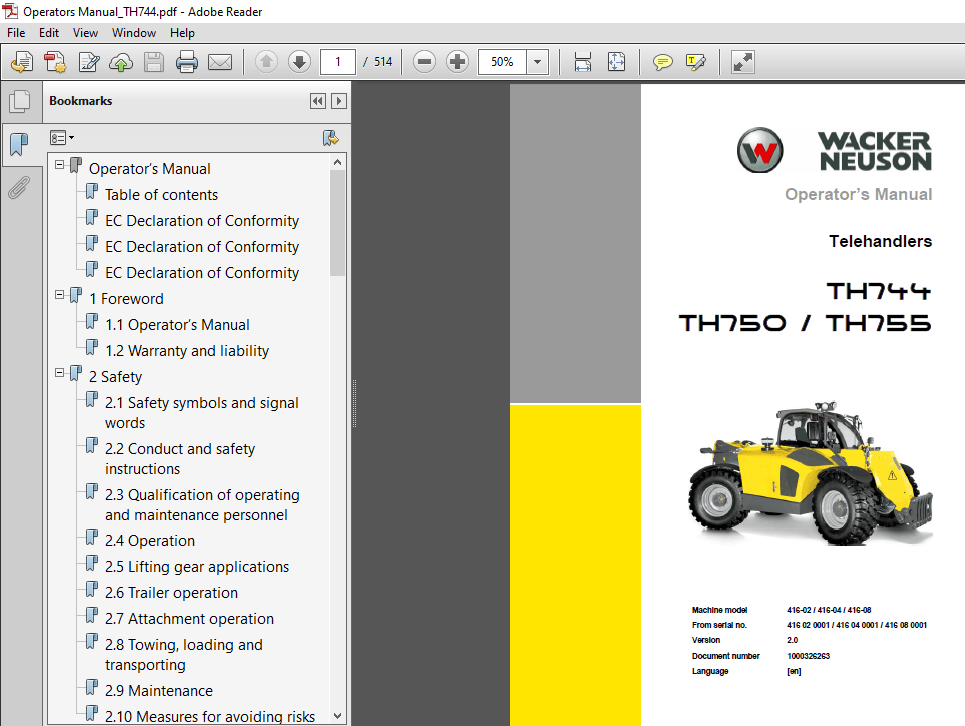Collapse the Bookmarks pane with double arrows

click(317, 100)
